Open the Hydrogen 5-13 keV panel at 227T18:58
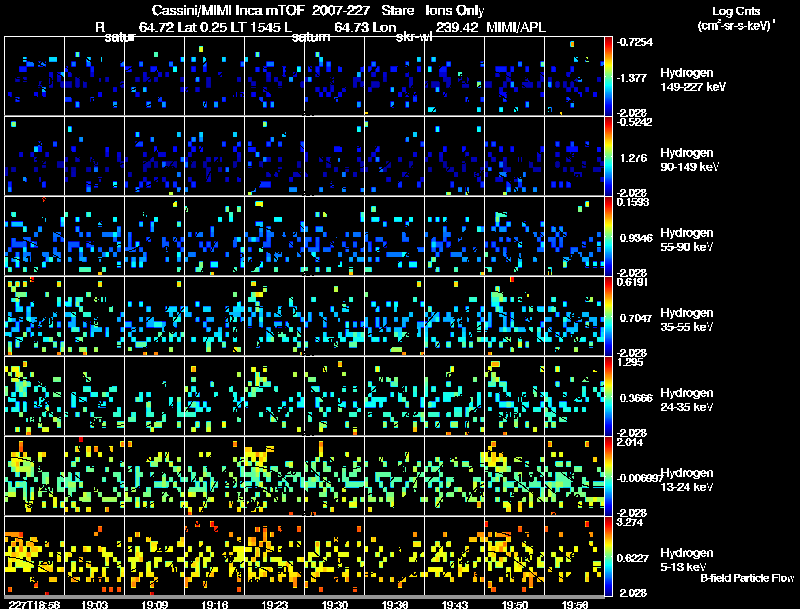This screenshot has height=609, width=800. [35, 556]
